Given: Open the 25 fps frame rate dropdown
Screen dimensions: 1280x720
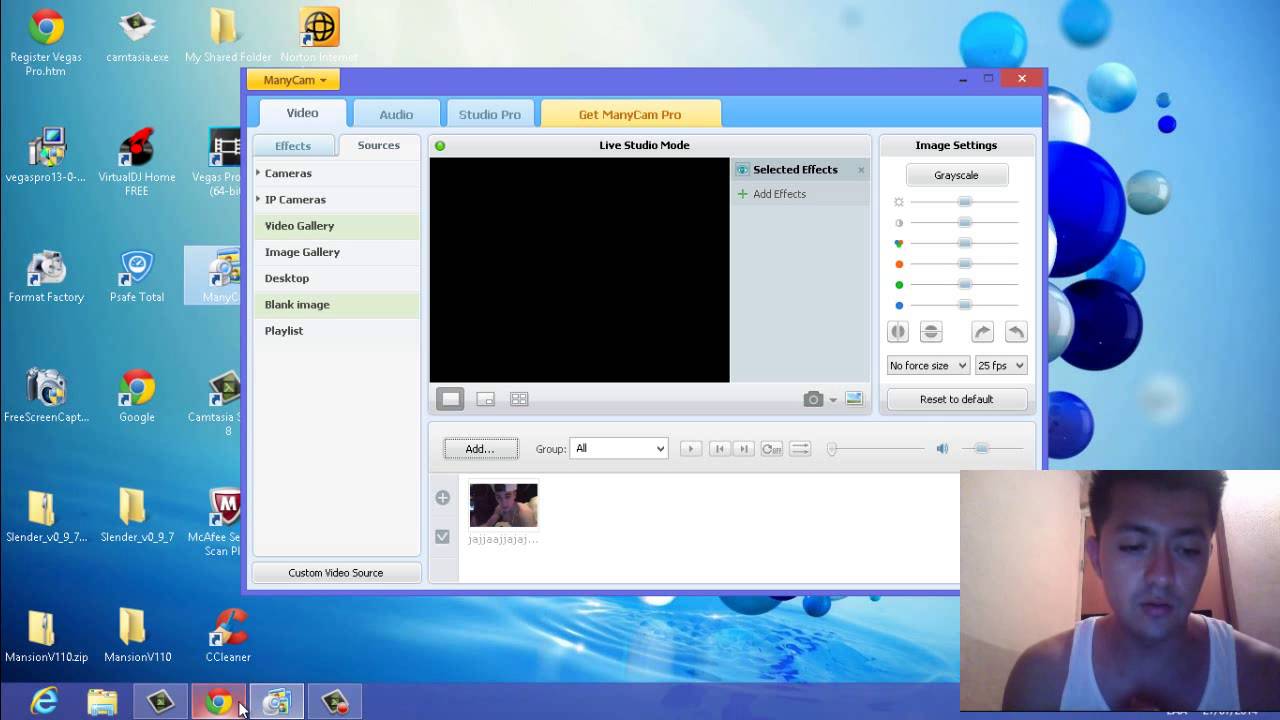Looking at the screenshot, I should point(1001,366).
